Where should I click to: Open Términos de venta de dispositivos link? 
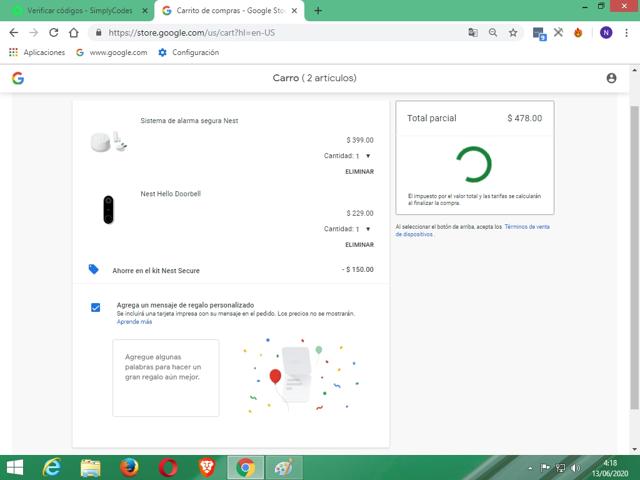[527, 227]
